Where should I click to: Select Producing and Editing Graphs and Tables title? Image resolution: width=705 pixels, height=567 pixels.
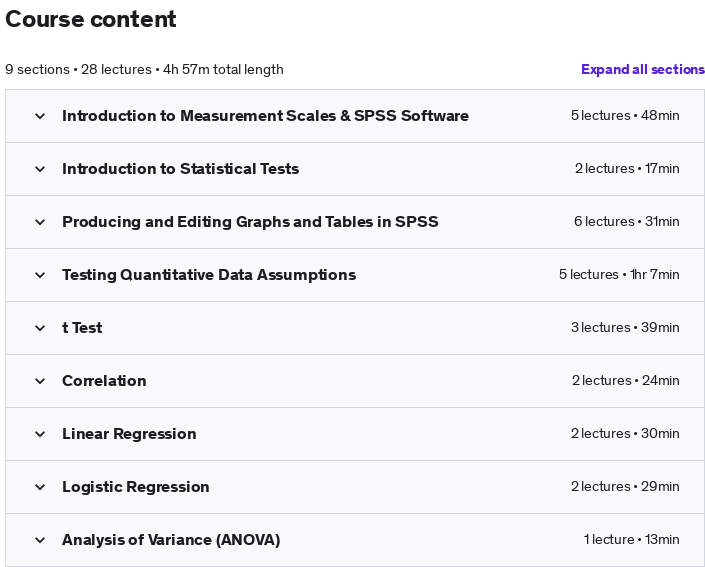coord(250,222)
